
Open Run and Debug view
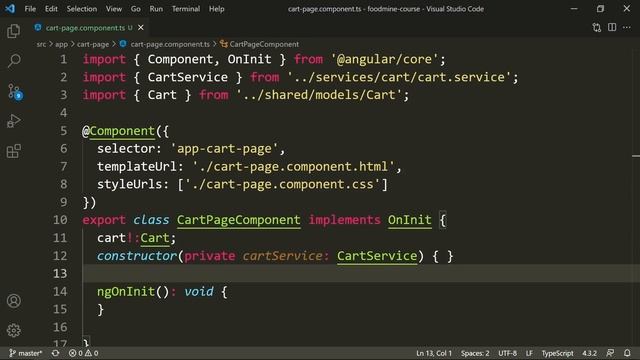[13, 121]
